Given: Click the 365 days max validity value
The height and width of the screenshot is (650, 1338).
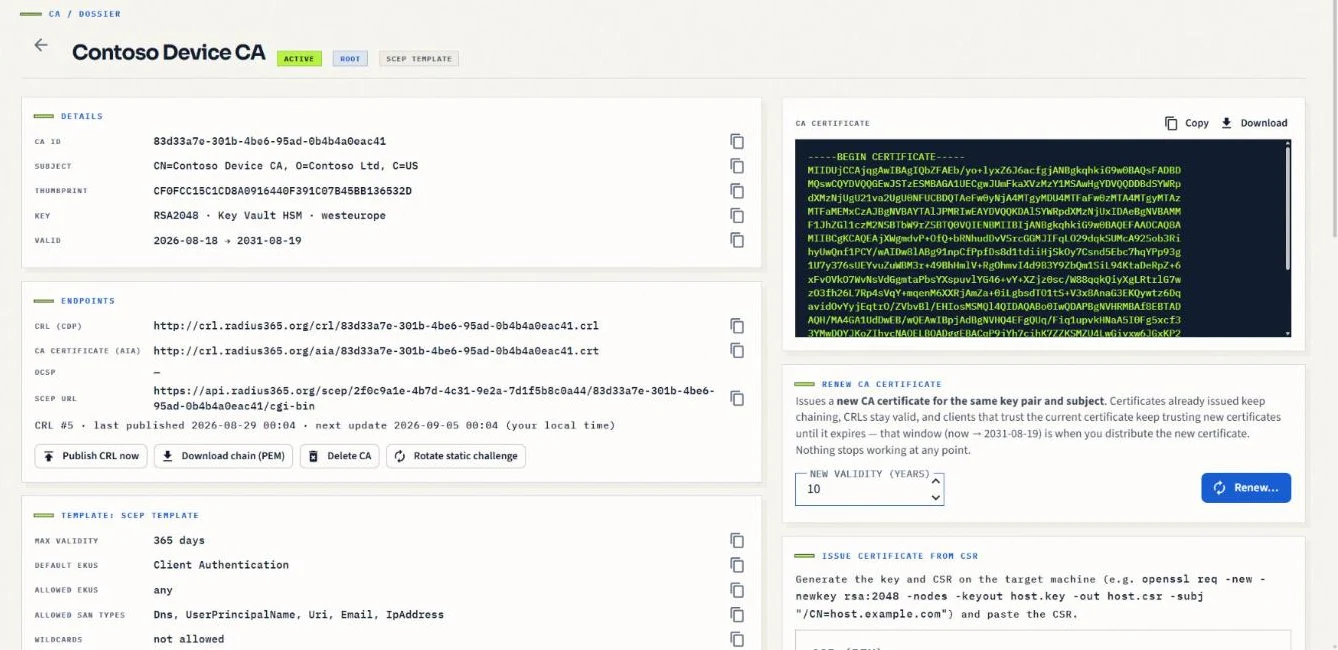Looking at the screenshot, I should (x=179, y=540).
